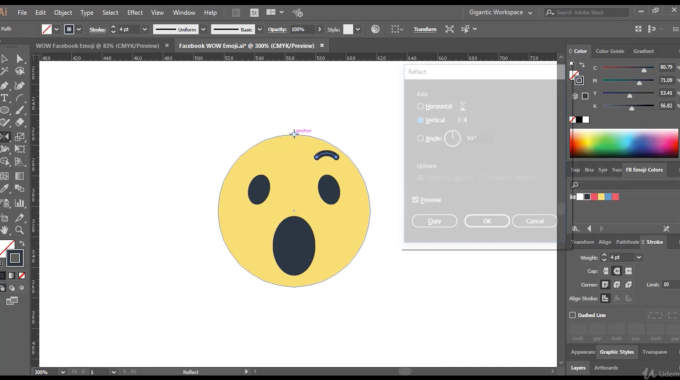Select the Selection tool arrow

click(4, 59)
